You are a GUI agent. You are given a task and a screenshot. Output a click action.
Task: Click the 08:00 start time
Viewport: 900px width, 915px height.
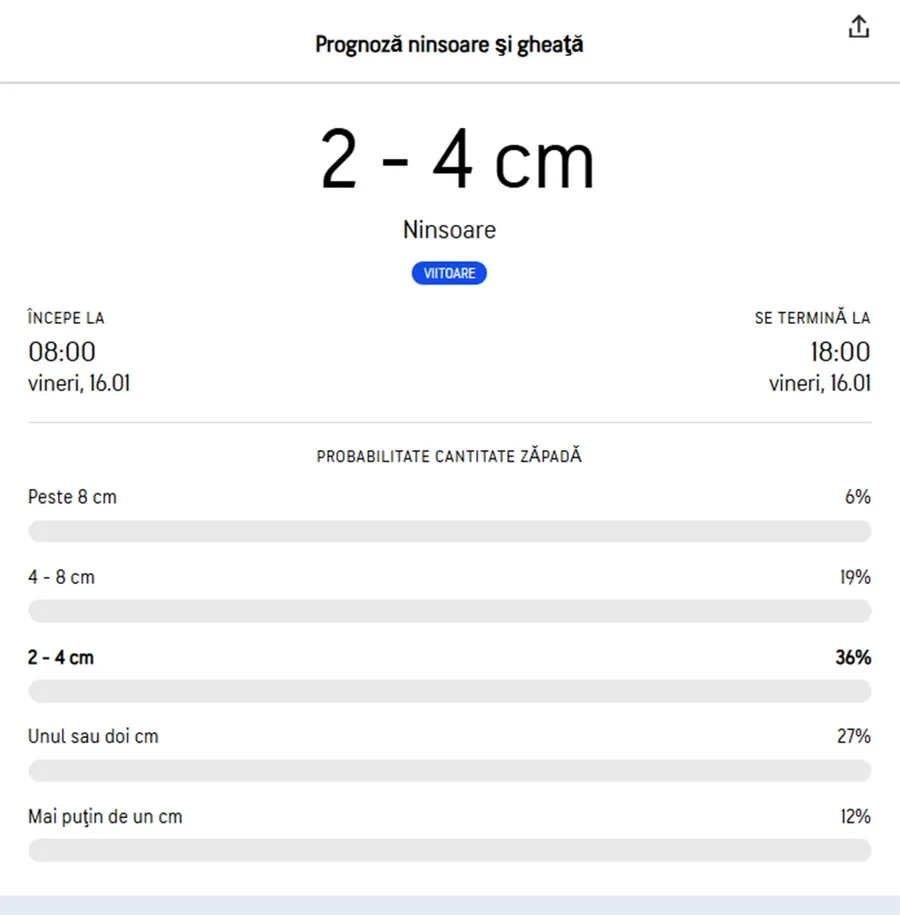tap(62, 352)
